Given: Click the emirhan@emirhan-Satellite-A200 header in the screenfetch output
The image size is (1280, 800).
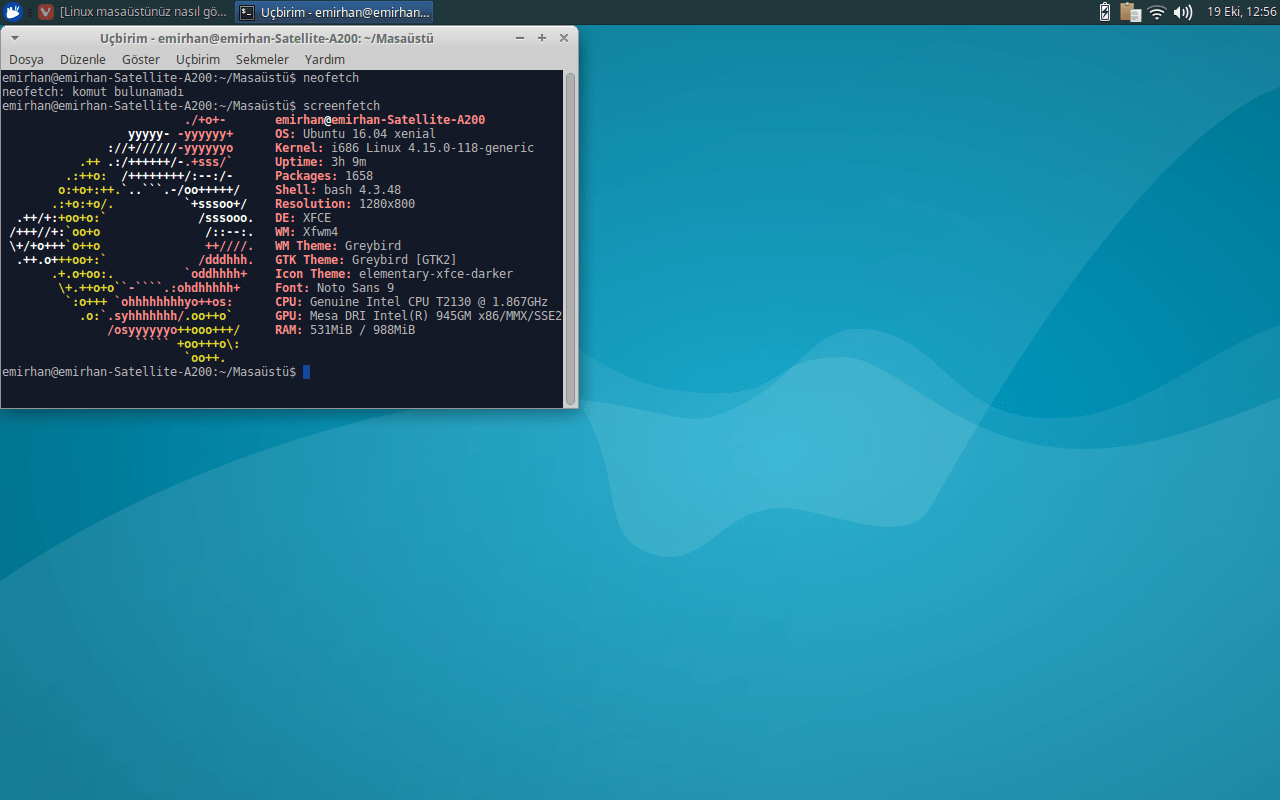Looking at the screenshot, I should [x=380, y=120].
